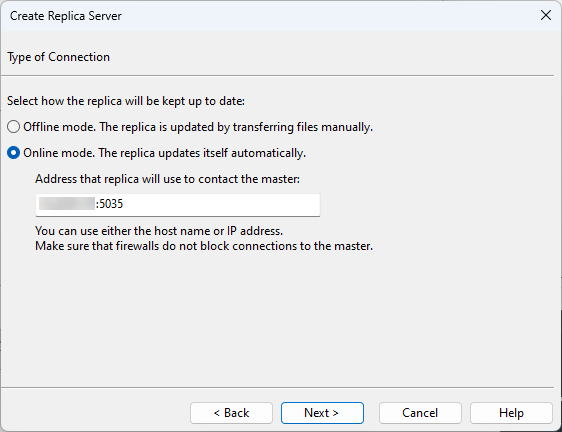The height and width of the screenshot is (432, 562).
Task: Click the blurred host name in address field
Action: pos(67,204)
